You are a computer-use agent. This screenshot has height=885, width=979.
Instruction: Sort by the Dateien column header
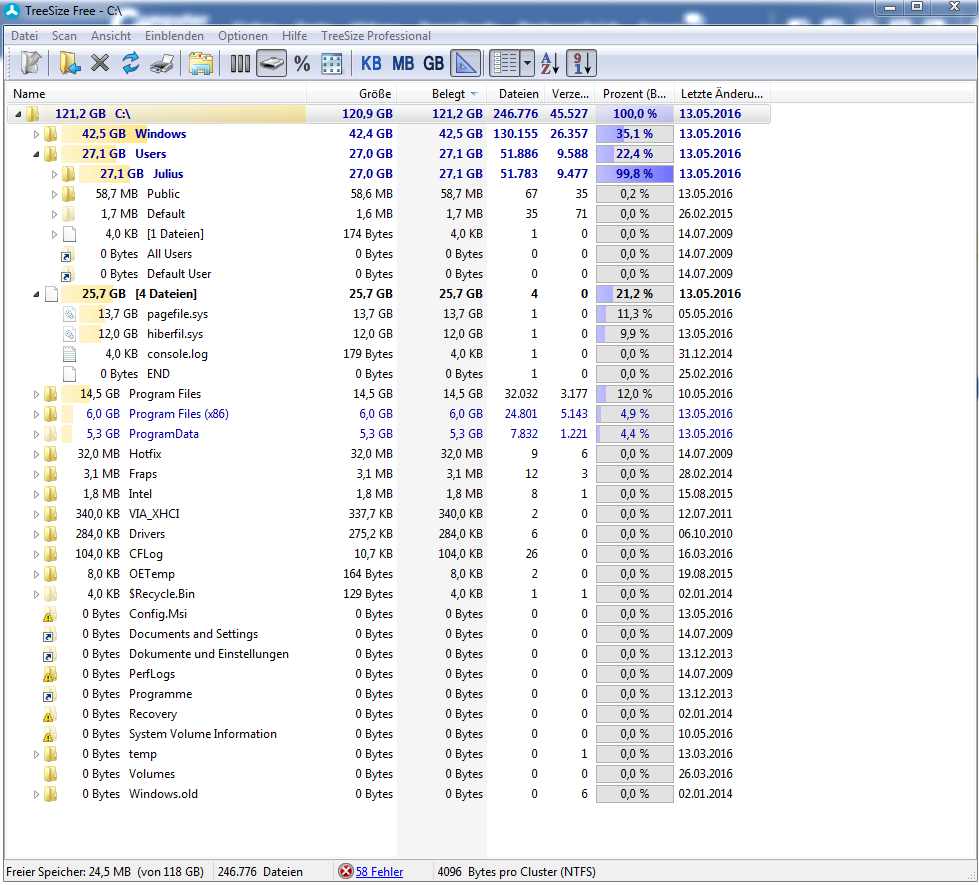(515, 94)
